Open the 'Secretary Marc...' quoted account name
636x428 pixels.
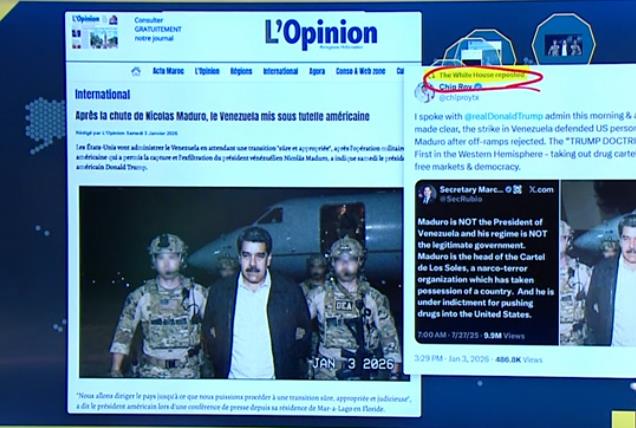471,189
